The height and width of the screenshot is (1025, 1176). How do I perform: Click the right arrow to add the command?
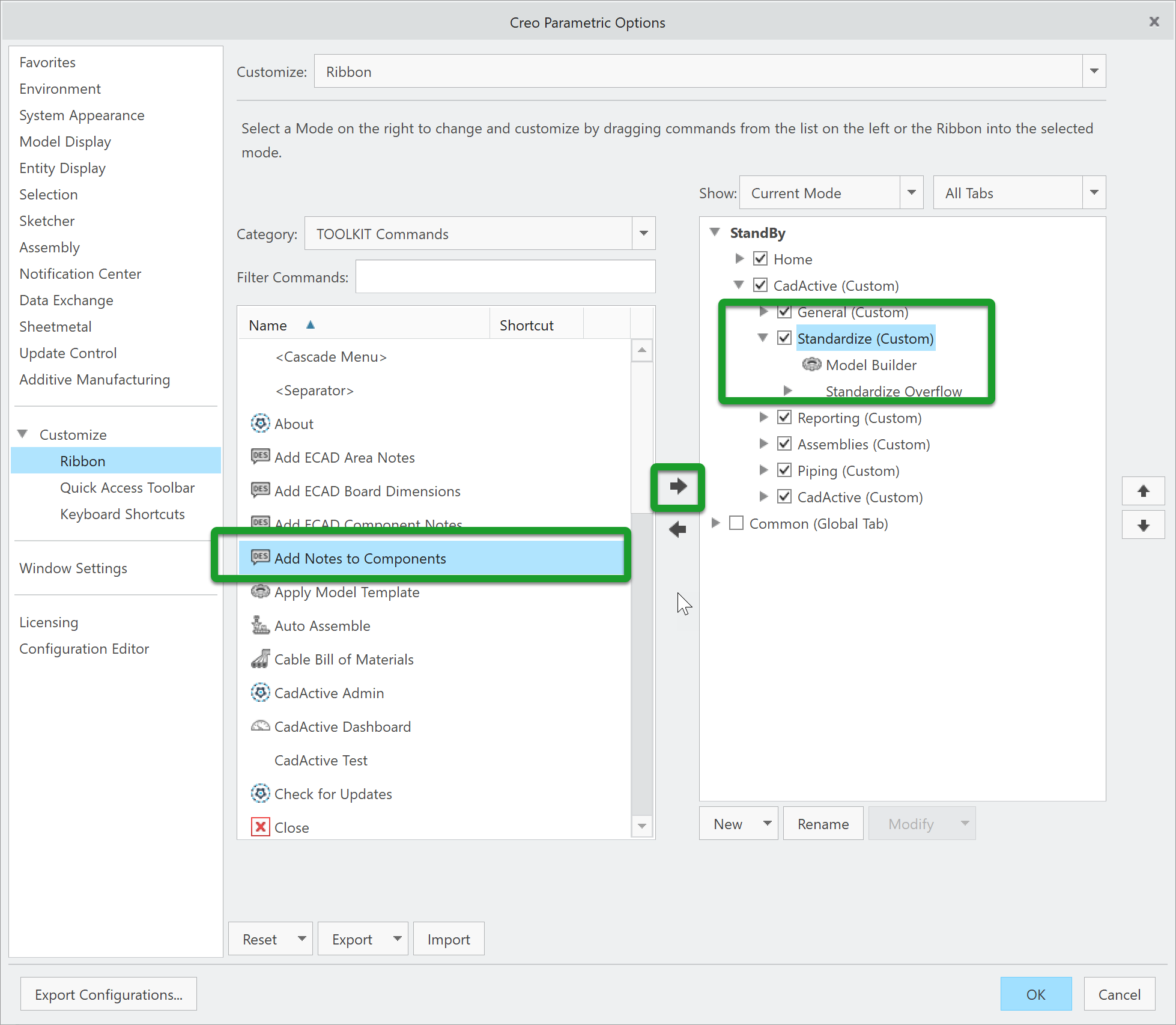point(677,487)
